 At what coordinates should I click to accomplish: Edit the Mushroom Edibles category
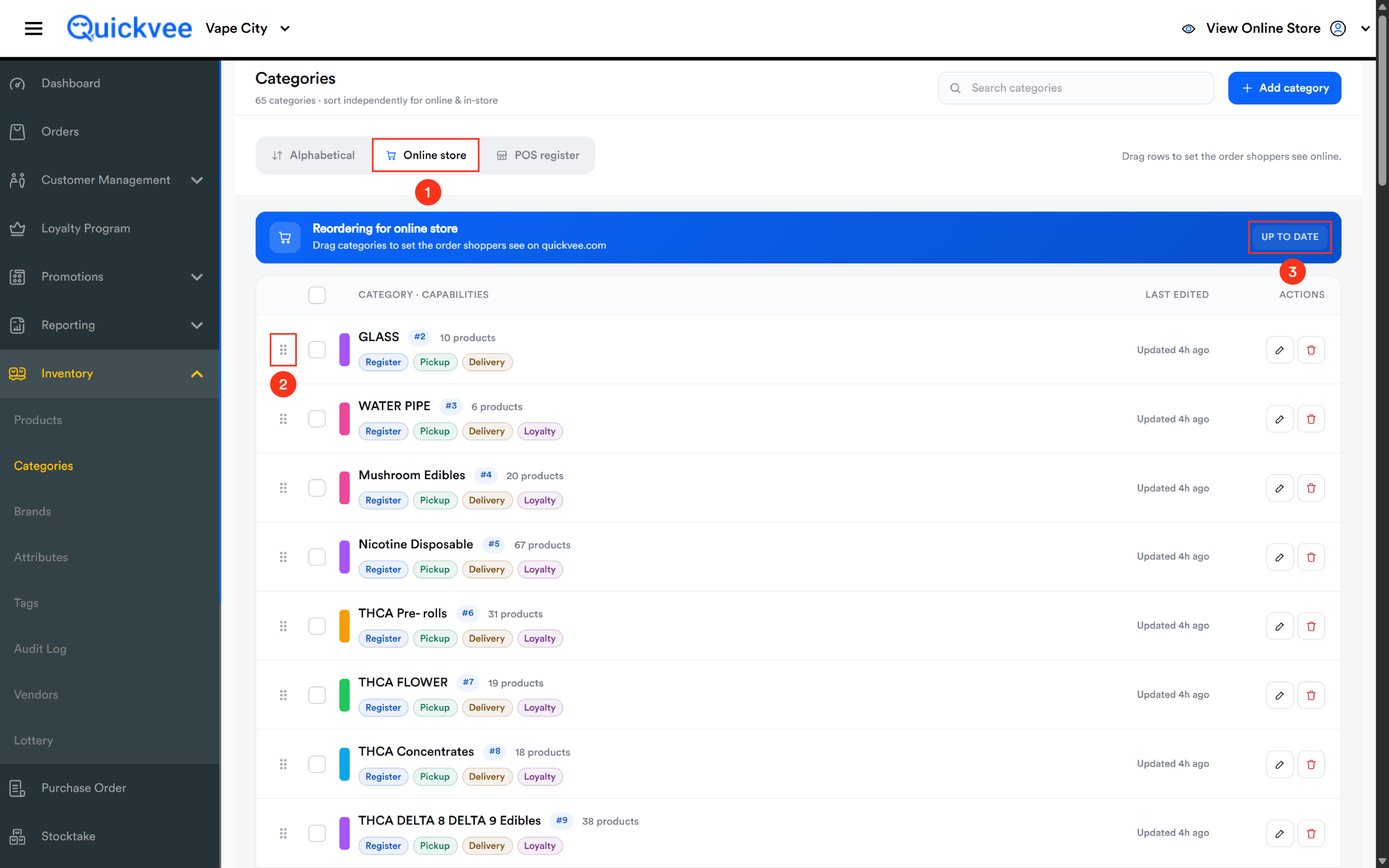[x=1279, y=488]
